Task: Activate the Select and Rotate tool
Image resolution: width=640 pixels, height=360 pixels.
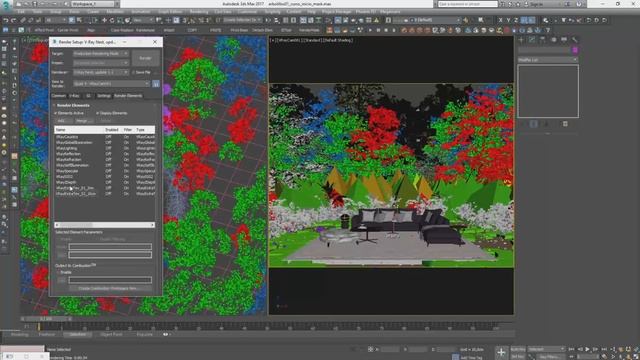Action: click(x=112, y=20)
